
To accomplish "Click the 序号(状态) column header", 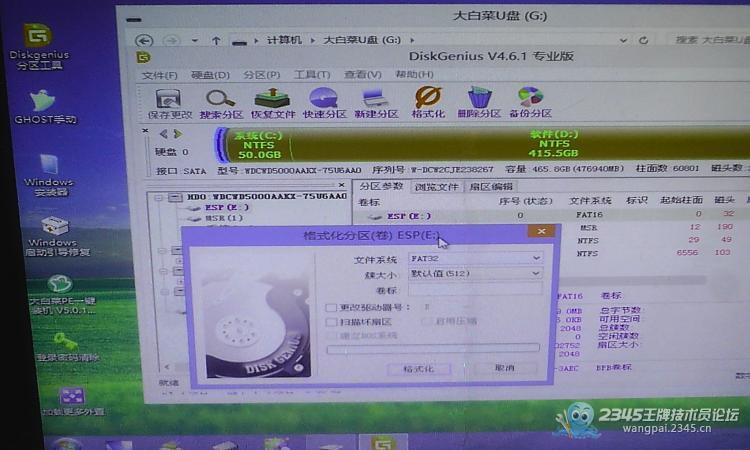I will pos(526,201).
